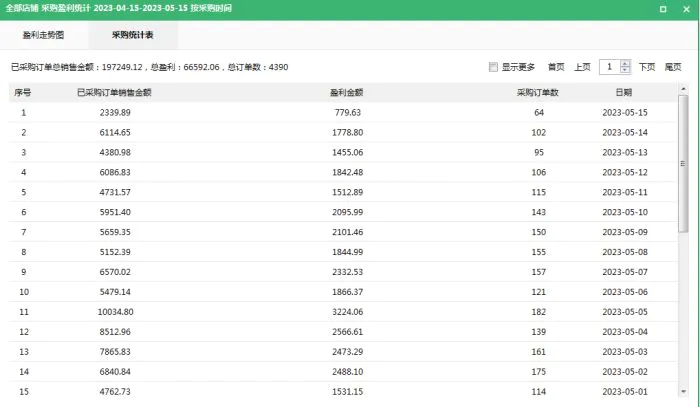700x407 pixels.
Task: Select date cell 2023-05-12
Action: tap(625, 172)
